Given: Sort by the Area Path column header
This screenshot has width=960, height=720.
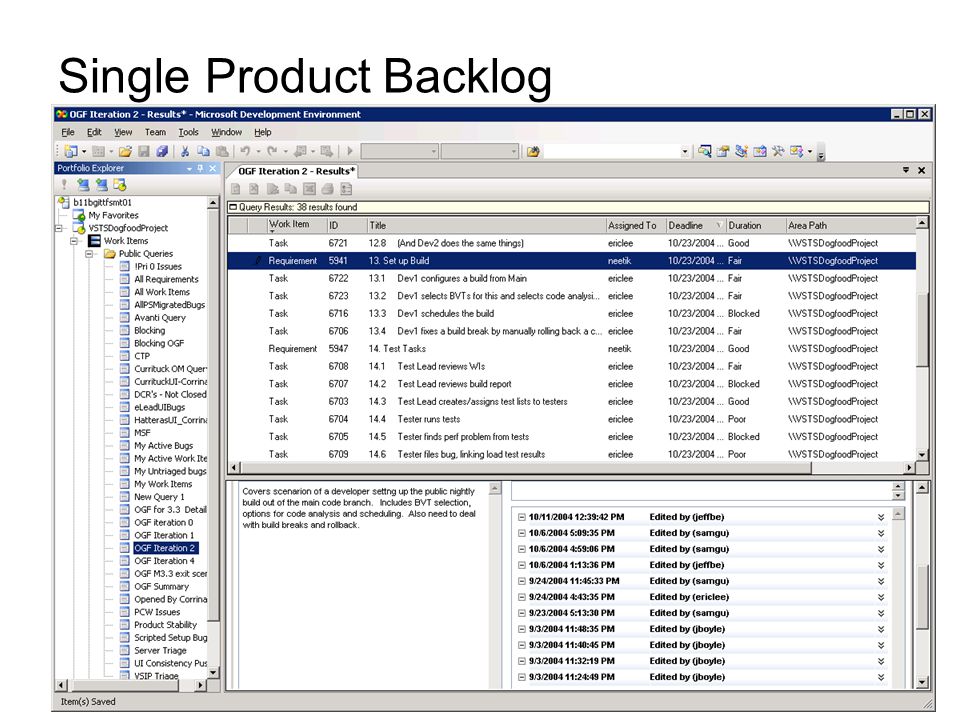Looking at the screenshot, I should [x=850, y=225].
